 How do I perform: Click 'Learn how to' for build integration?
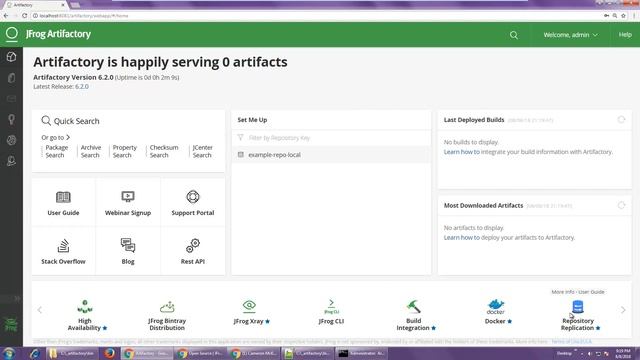(x=462, y=152)
